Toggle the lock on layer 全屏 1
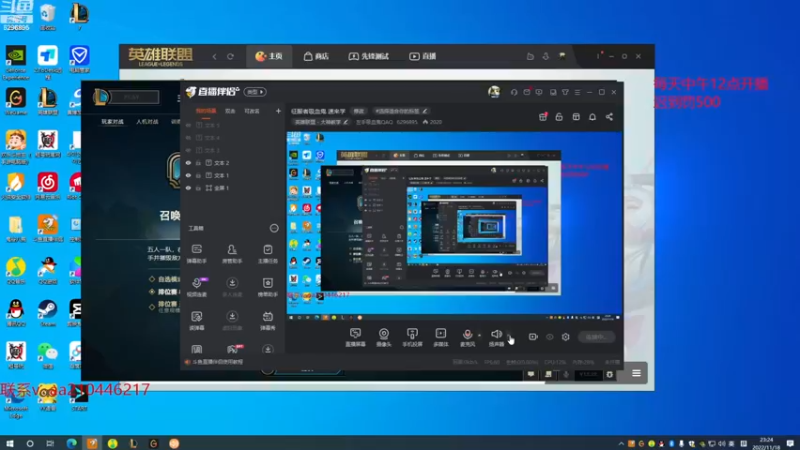 (x=198, y=188)
